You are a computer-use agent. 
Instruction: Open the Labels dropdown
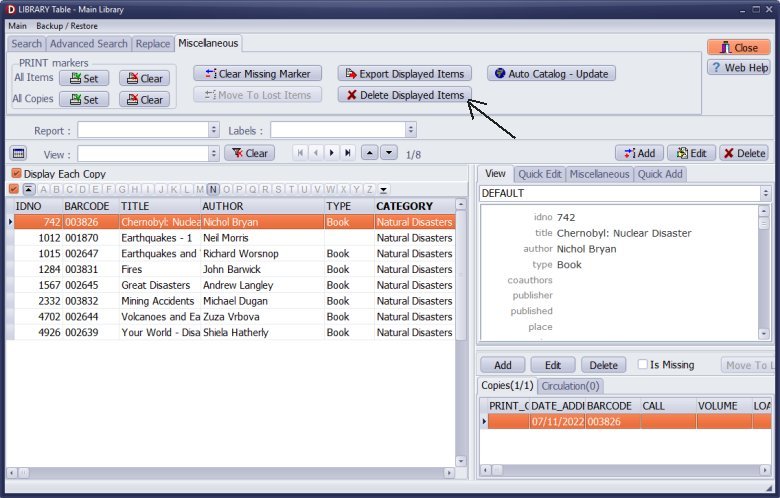coord(410,130)
